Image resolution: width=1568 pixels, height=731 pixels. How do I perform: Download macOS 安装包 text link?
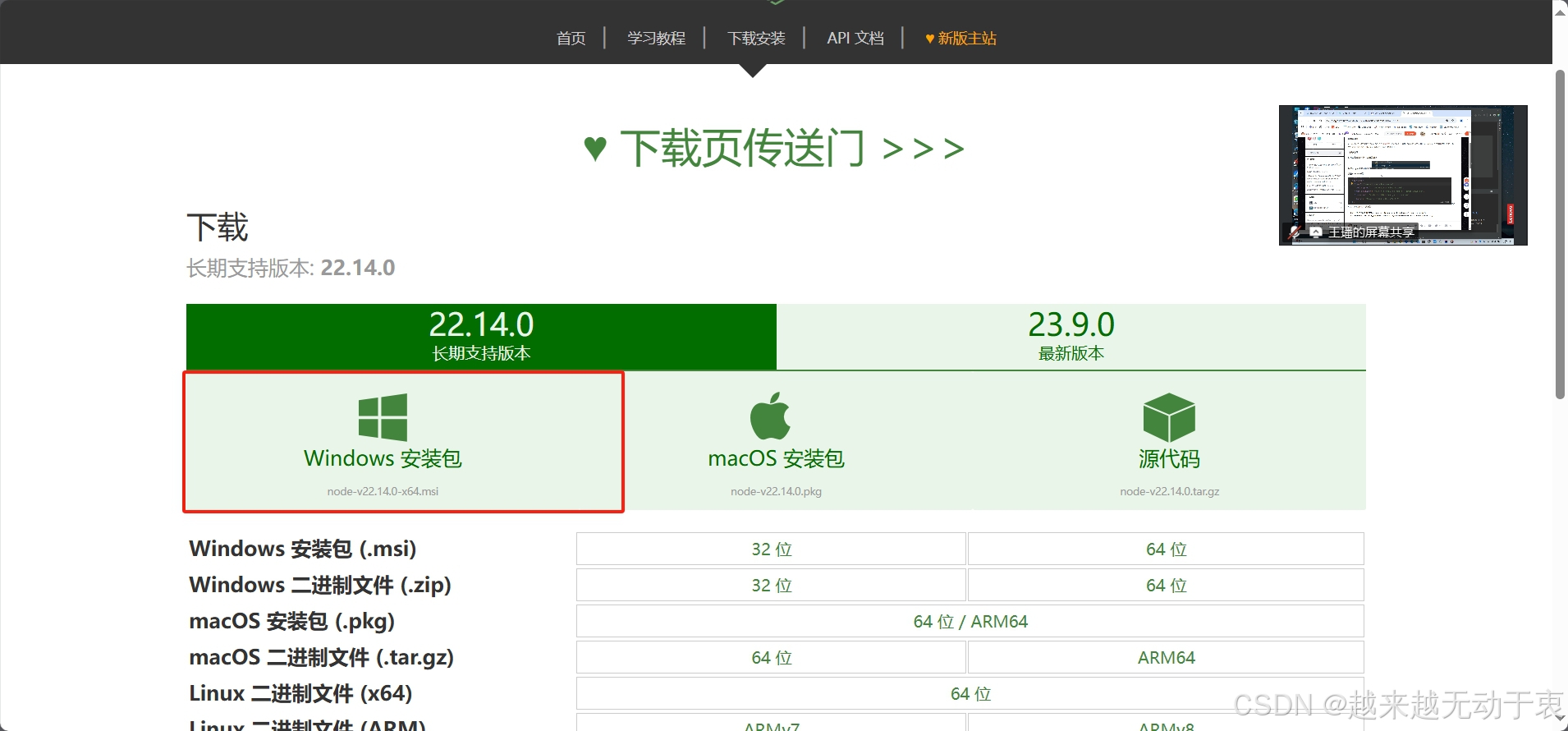click(777, 458)
